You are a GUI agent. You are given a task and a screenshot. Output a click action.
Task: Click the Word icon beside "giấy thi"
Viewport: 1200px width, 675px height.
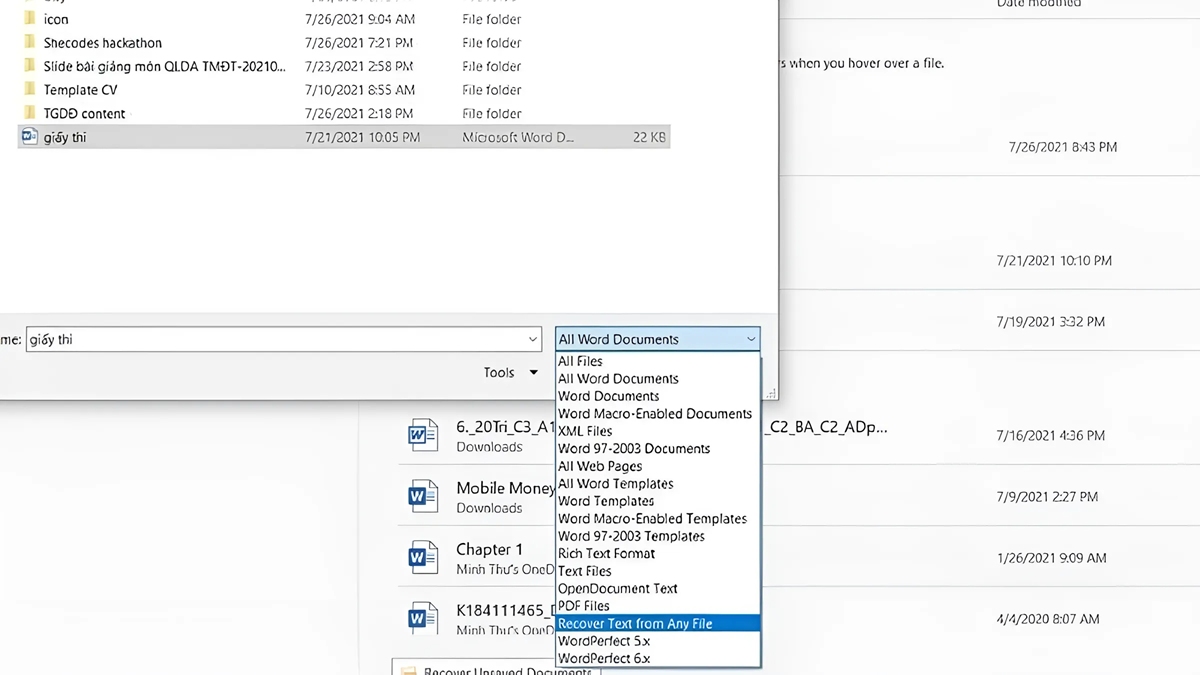tap(30, 136)
